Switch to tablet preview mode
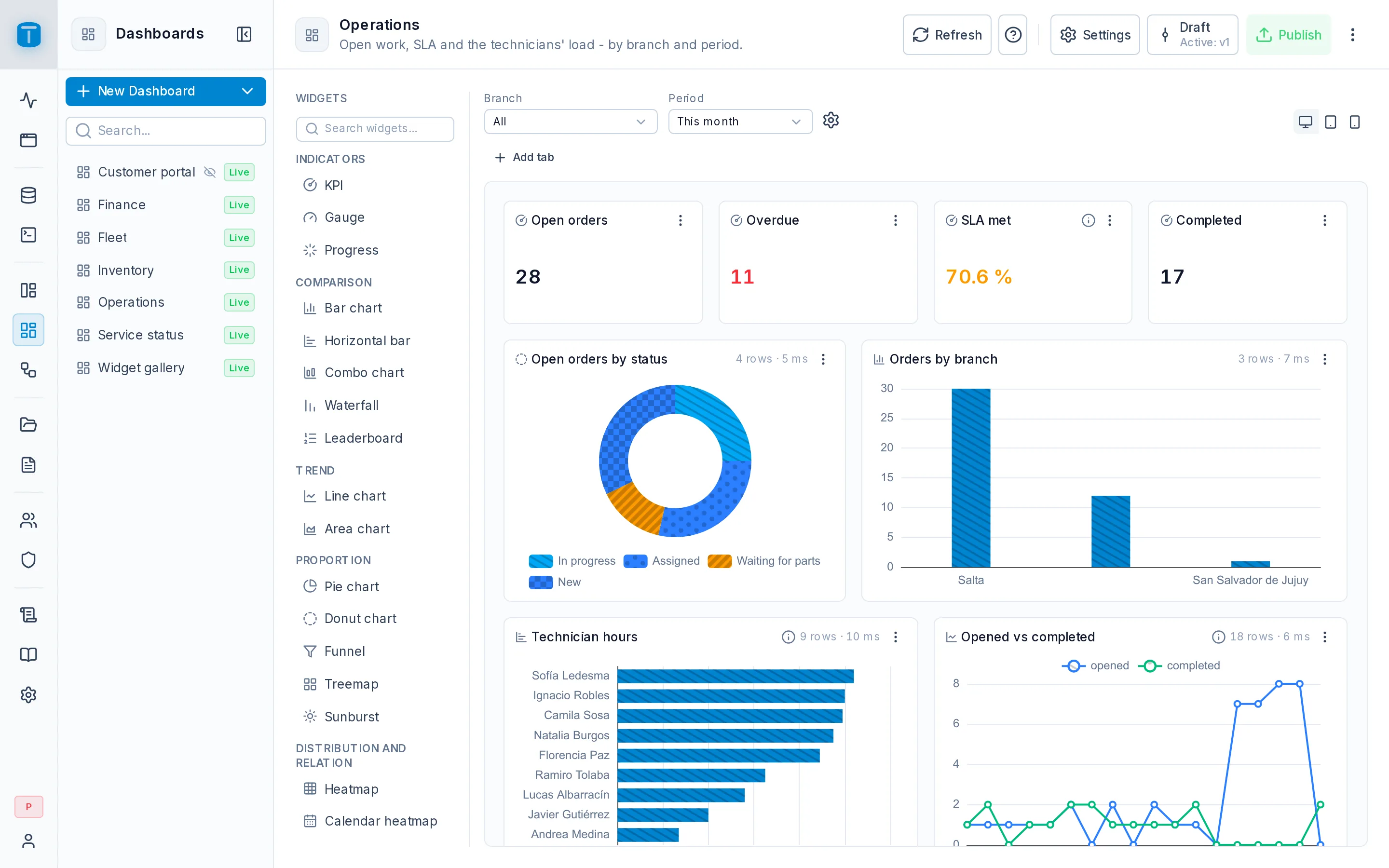 click(x=1330, y=122)
